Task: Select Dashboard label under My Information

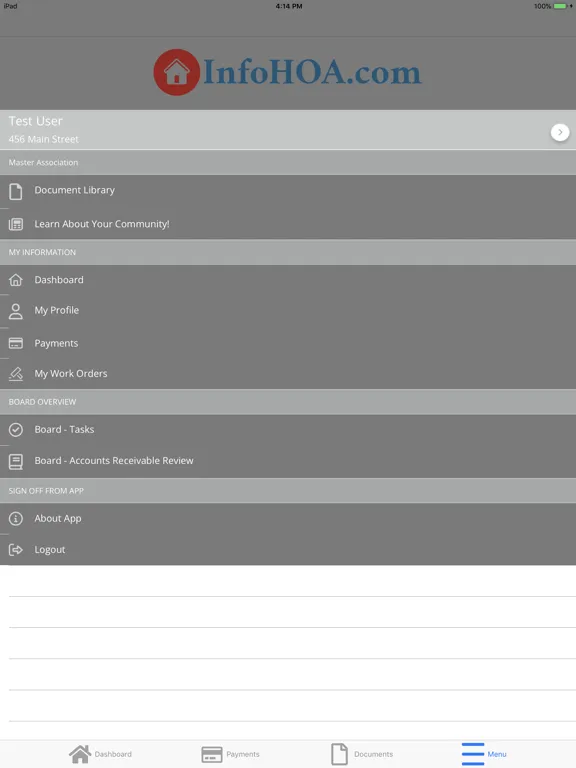Action: point(59,280)
